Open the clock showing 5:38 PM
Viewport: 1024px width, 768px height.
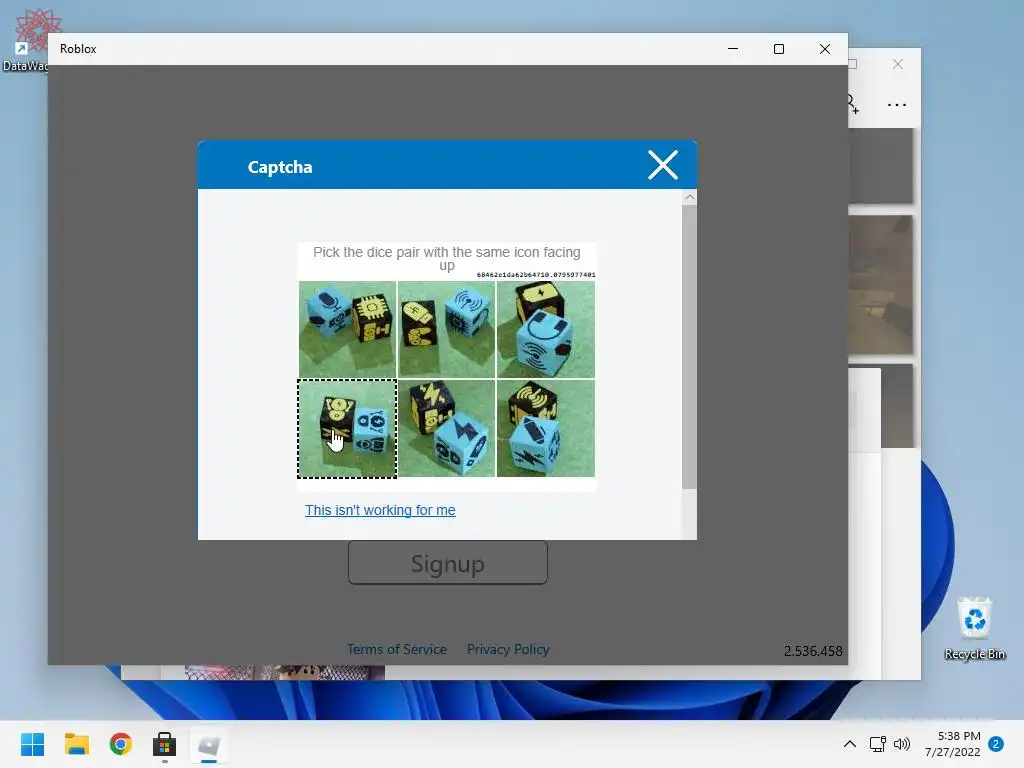click(953, 744)
